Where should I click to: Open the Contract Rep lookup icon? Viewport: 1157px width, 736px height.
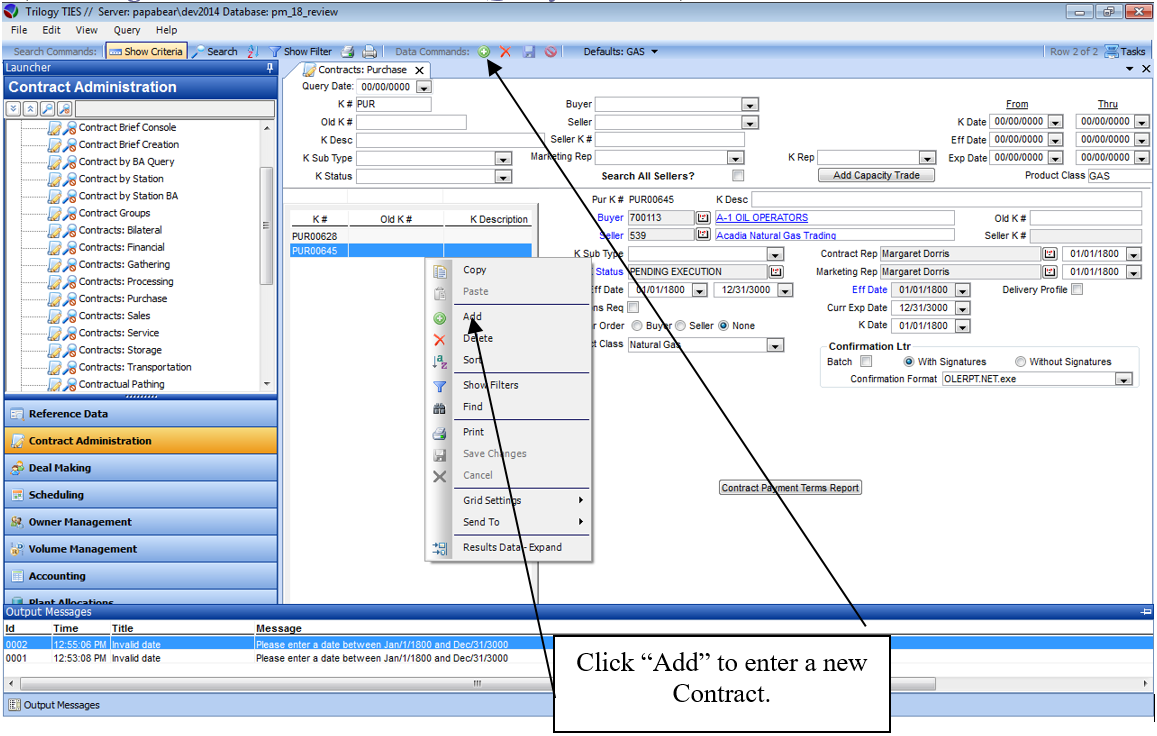click(1049, 254)
